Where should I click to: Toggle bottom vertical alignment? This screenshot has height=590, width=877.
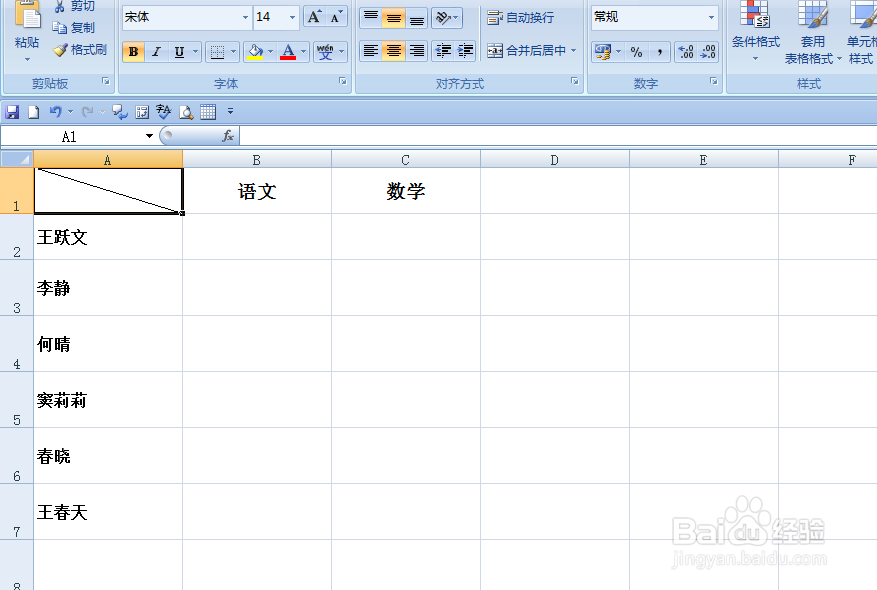(x=417, y=17)
